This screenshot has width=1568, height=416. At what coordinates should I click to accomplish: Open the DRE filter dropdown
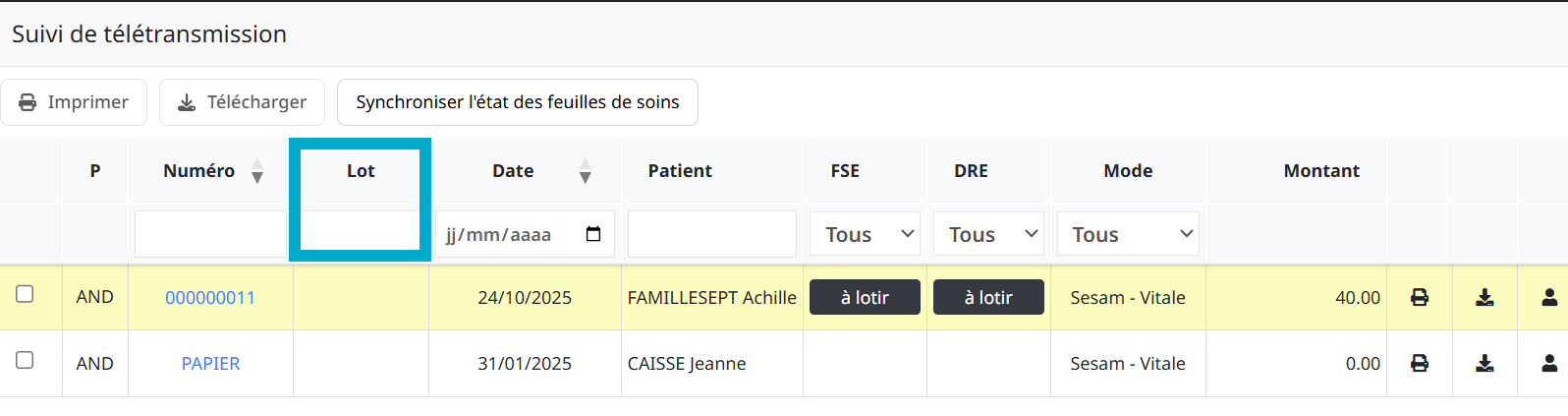(988, 234)
